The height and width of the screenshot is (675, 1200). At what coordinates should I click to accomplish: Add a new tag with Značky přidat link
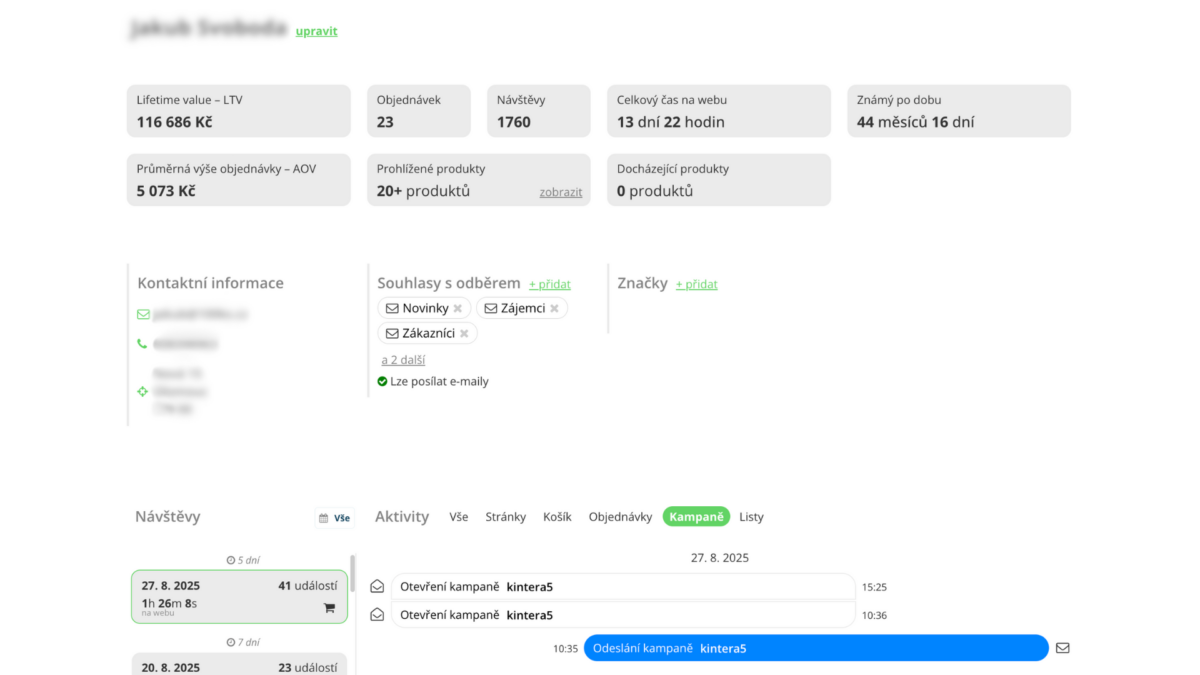696,284
